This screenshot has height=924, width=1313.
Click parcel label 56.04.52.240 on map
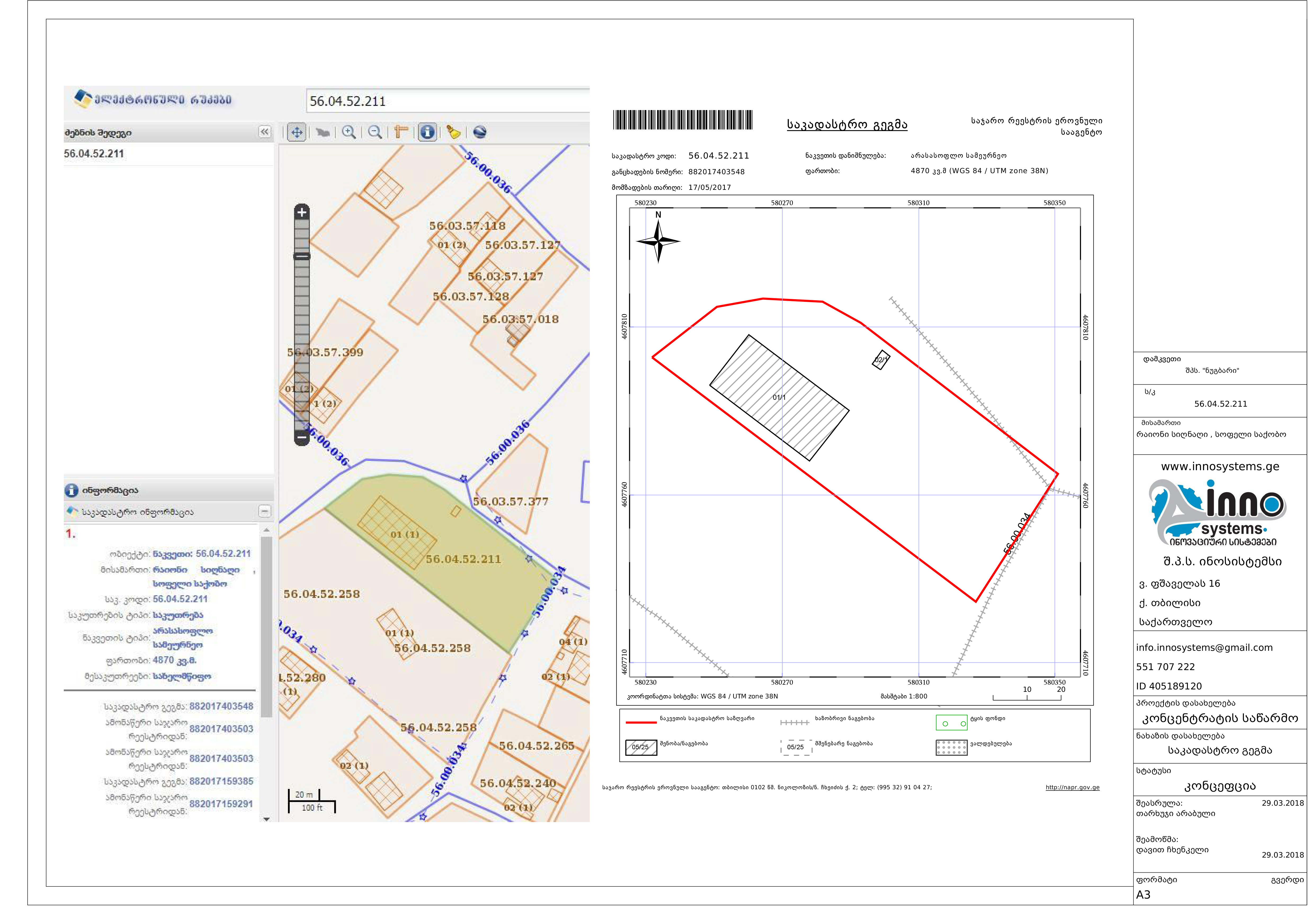pos(517,783)
